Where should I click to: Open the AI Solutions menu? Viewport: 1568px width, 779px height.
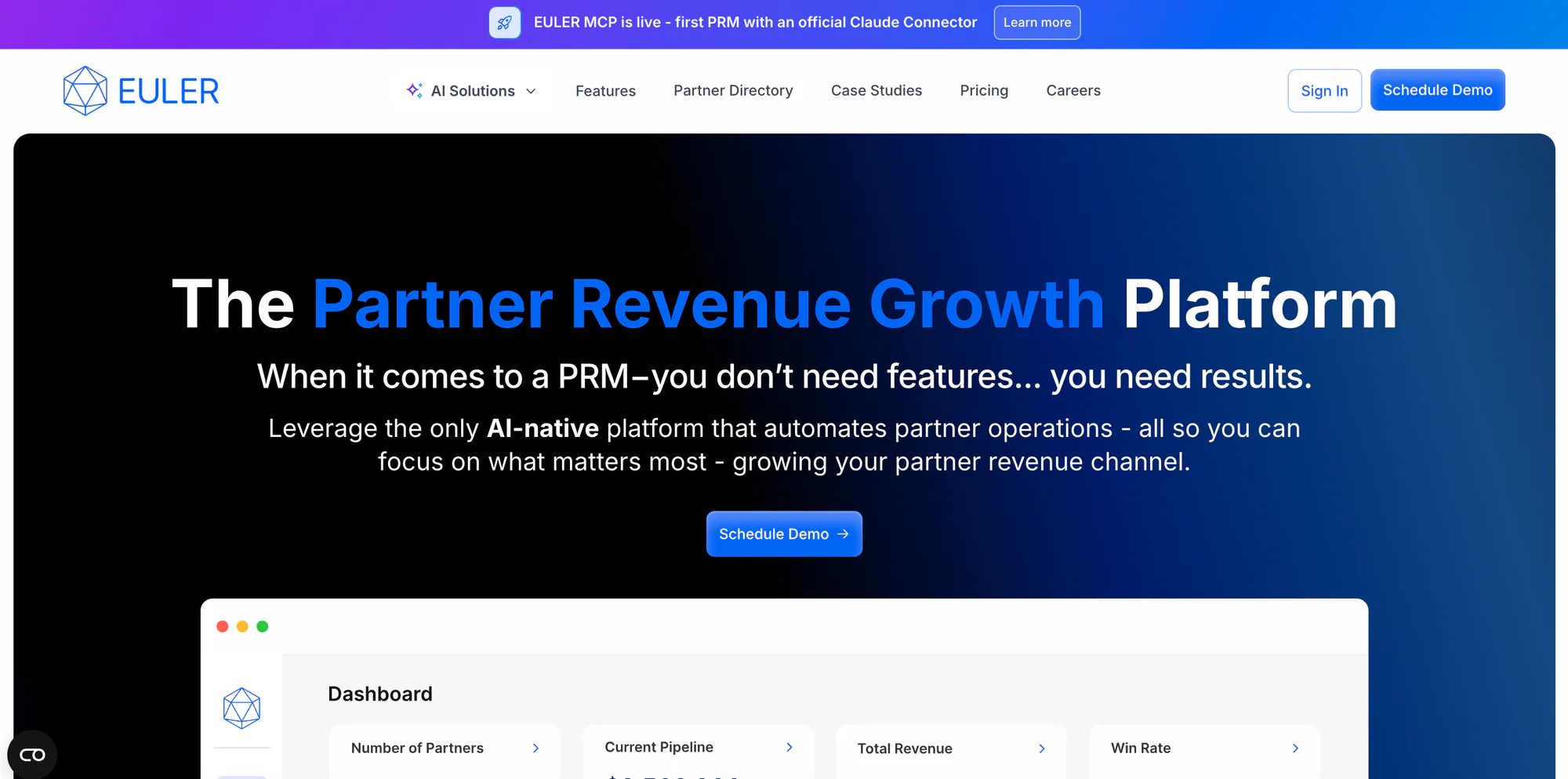click(x=472, y=91)
